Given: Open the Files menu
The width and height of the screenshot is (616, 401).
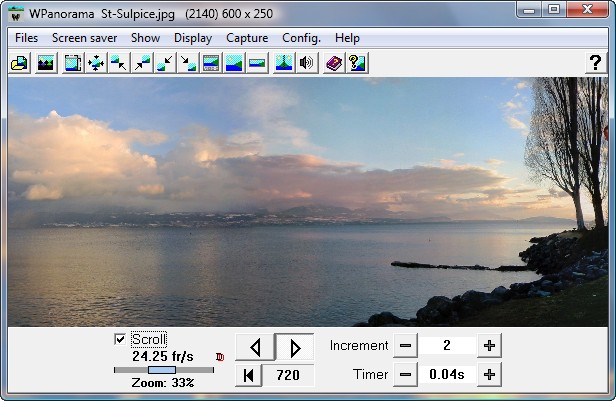Looking at the screenshot, I should (x=26, y=38).
